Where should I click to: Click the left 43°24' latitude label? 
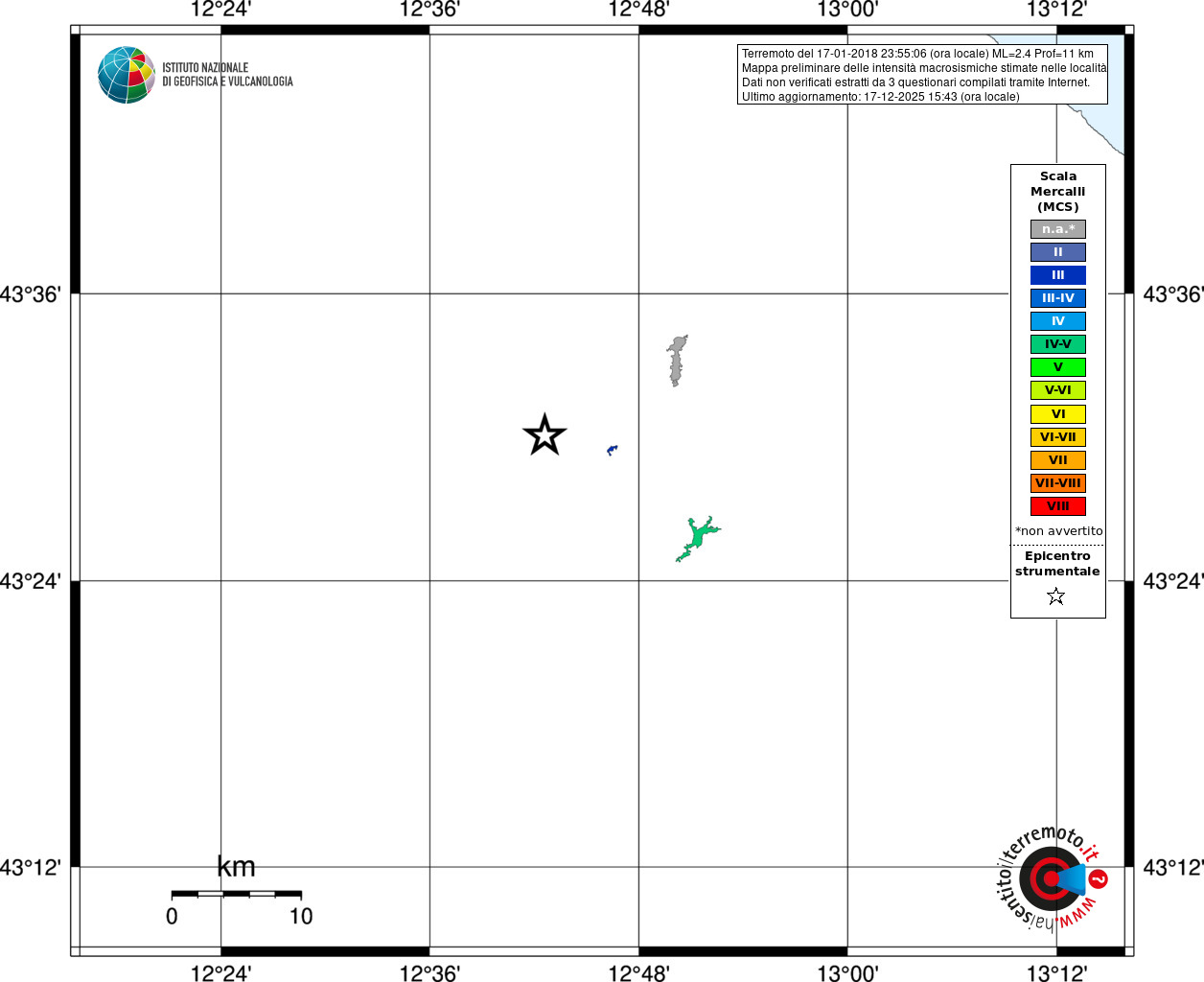[30, 581]
